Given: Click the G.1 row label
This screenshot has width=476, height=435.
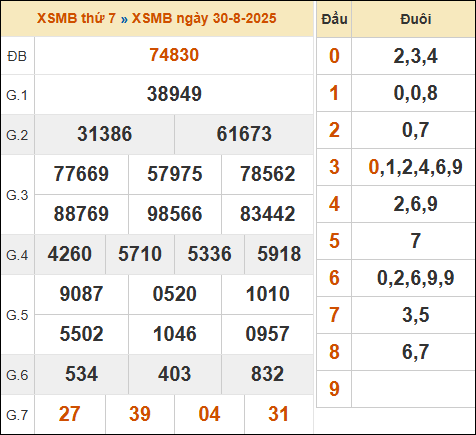Looking at the screenshot, I should point(17,95).
